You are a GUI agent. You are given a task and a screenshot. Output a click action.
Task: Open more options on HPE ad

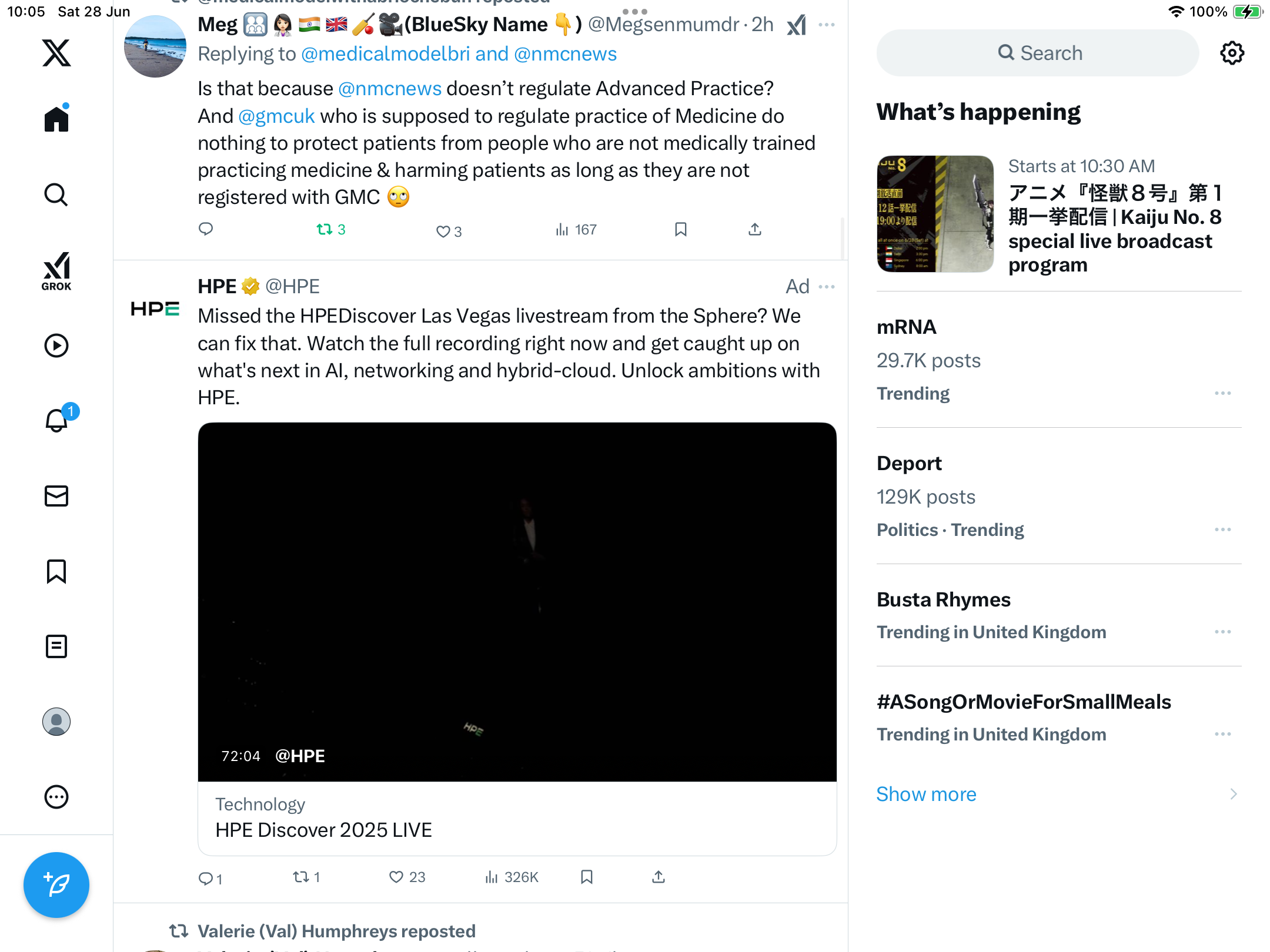click(x=827, y=287)
